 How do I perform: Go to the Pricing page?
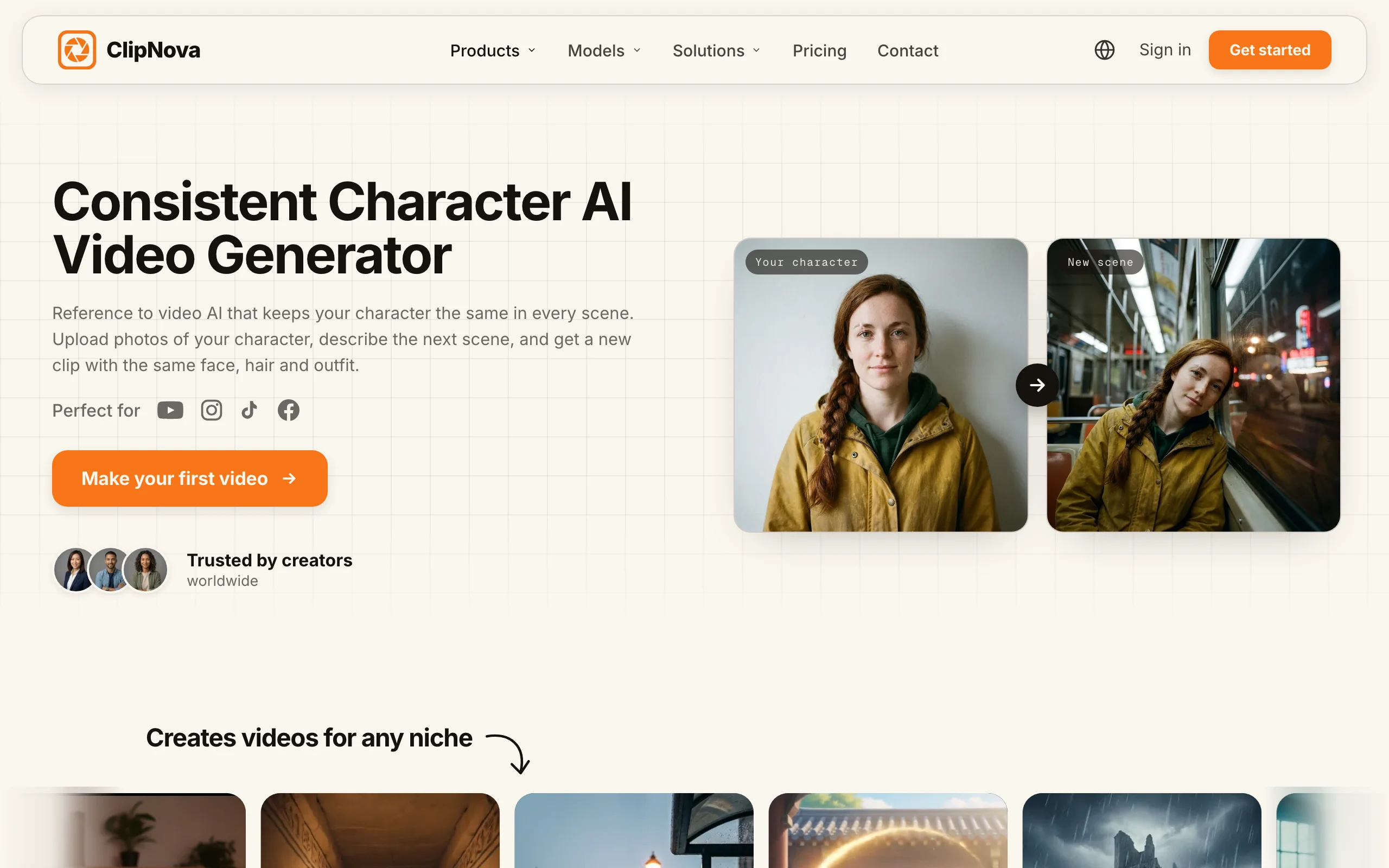pos(819,50)
